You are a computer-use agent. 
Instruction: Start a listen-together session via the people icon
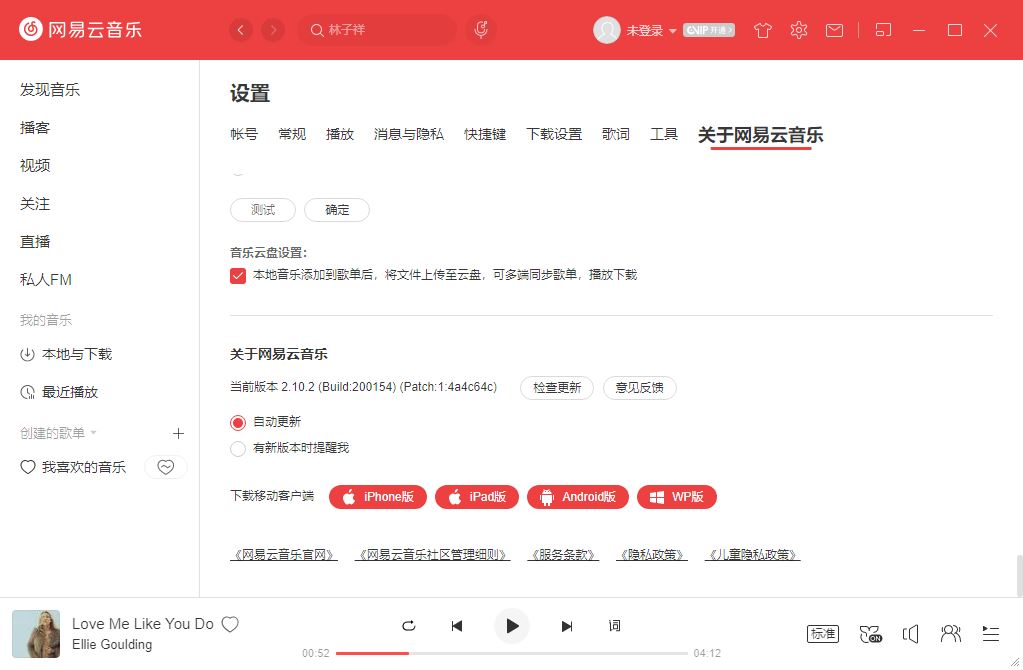click(950, 633)
